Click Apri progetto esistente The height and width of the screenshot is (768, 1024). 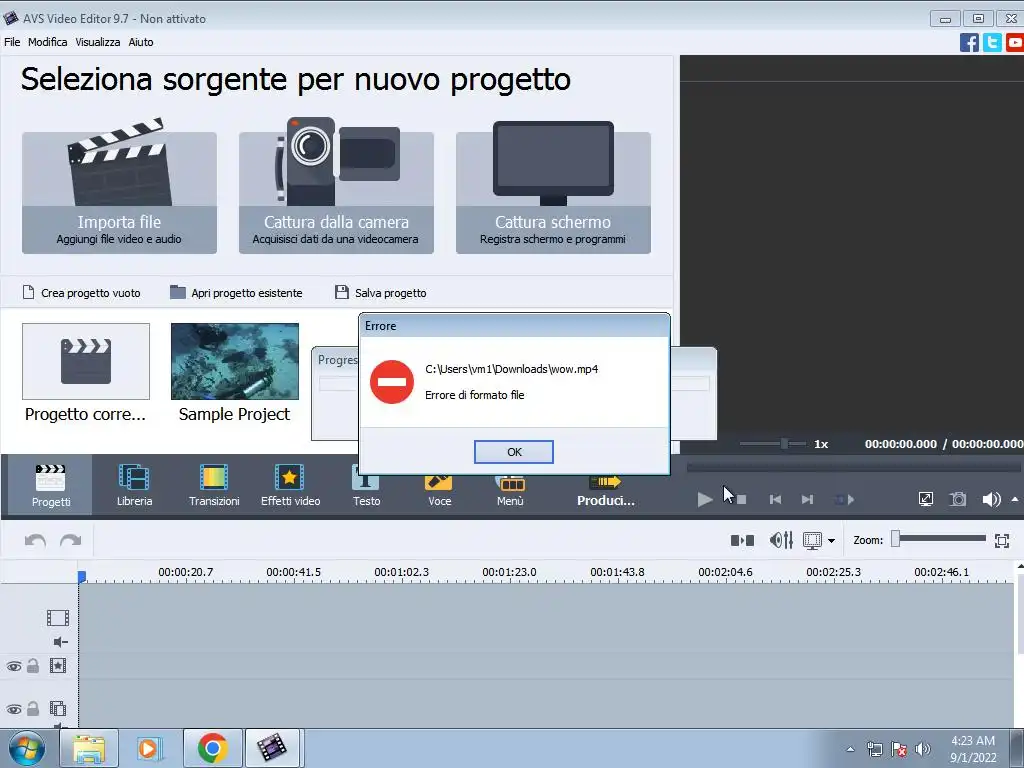(x=236, y=293)
